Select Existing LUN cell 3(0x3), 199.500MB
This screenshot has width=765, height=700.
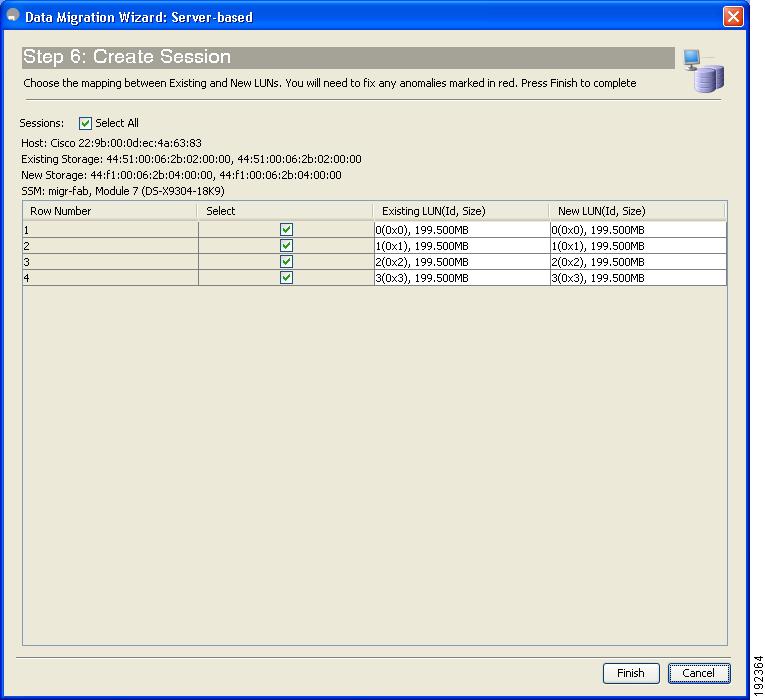tap(462, 278)
